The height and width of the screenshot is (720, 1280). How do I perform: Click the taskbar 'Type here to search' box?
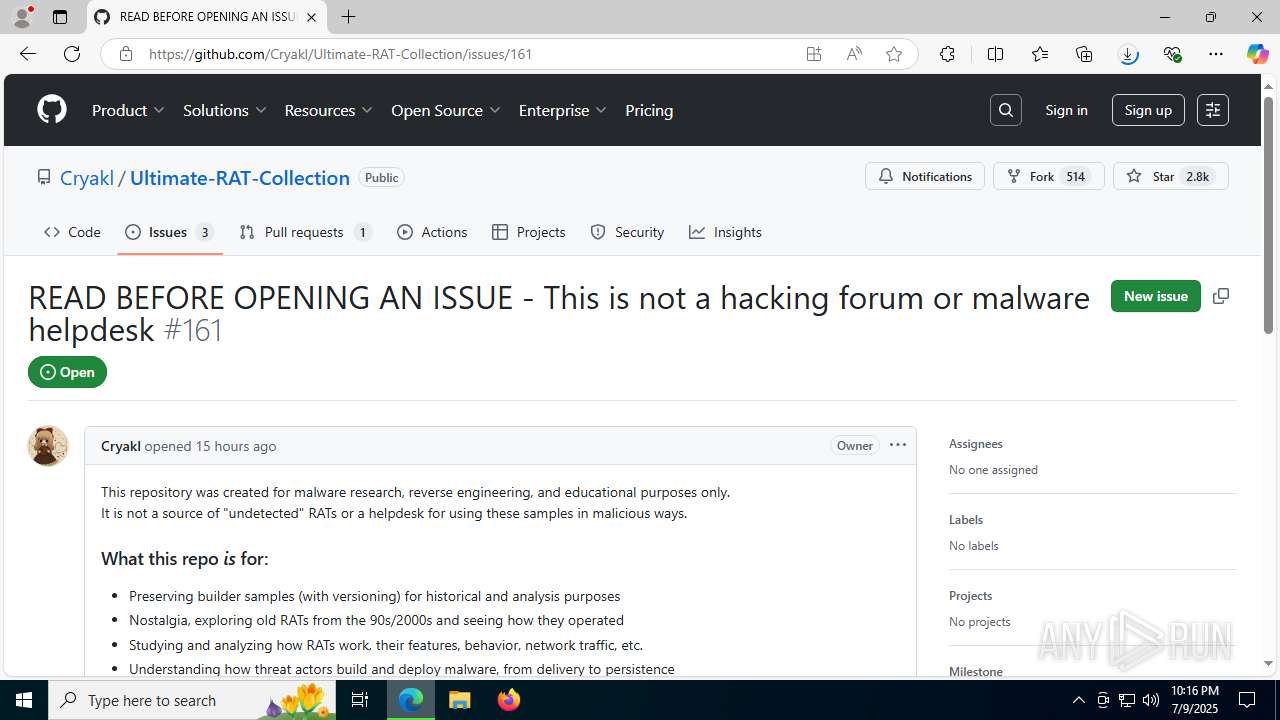192,700
